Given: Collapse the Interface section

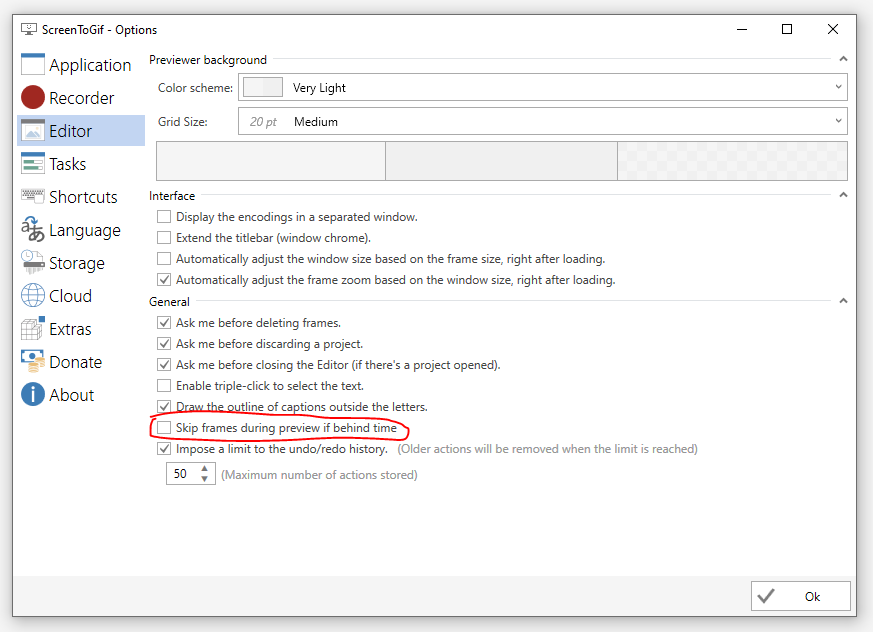Looking at the screenshot, I should (843, 195).
